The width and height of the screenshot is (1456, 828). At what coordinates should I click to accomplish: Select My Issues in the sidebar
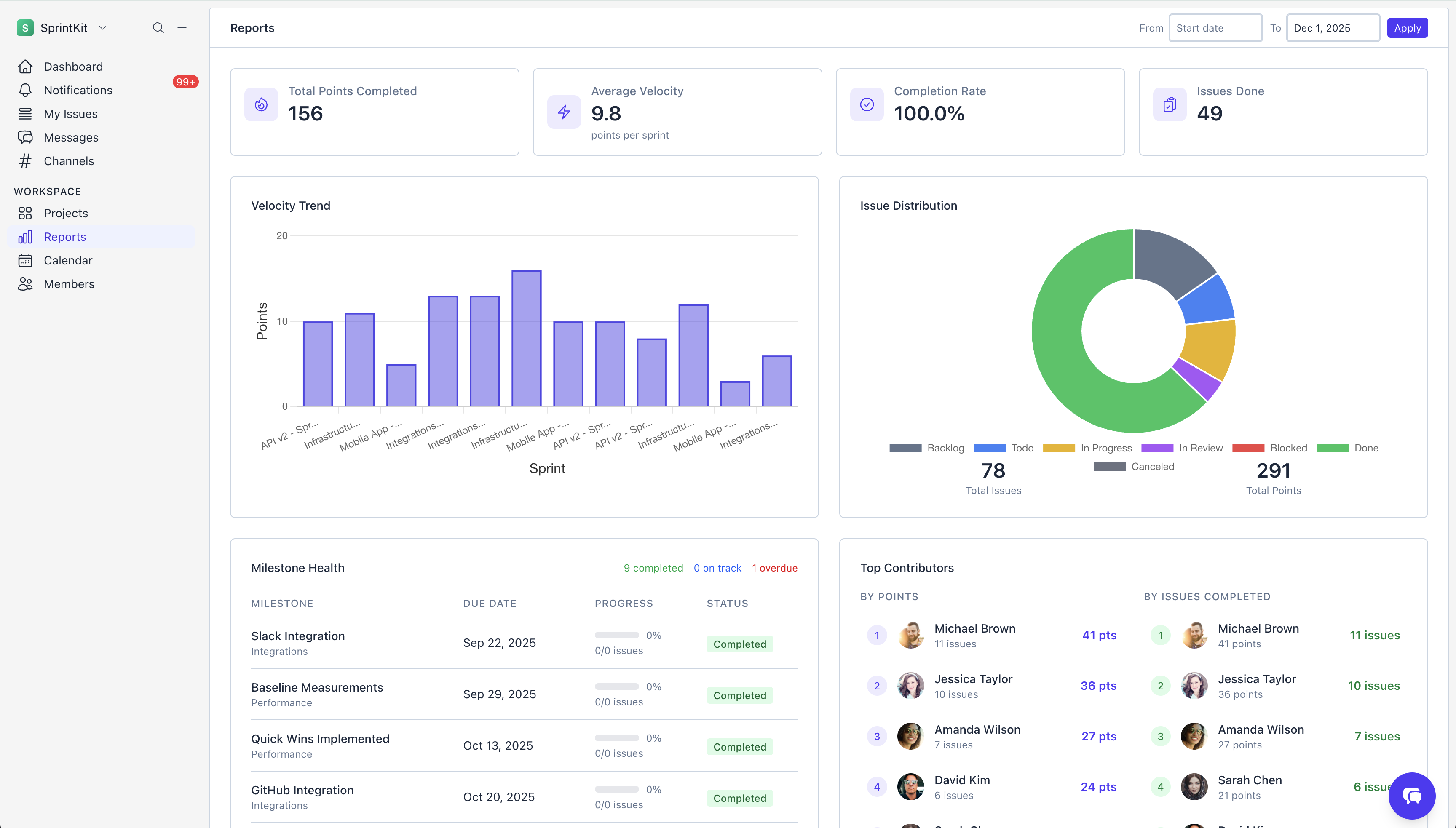pyautogui.click(x=71, y=113)
